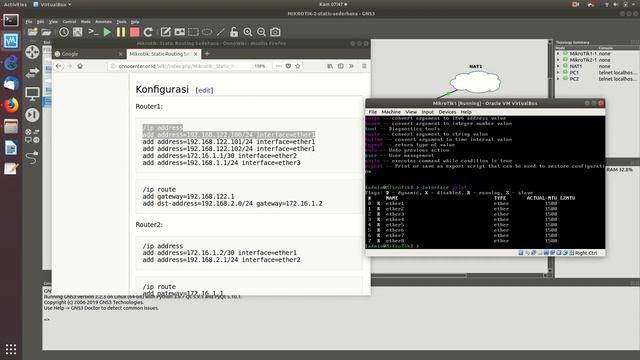Expand NAT1 node in Topology Summary
This screenshot has height=360, width=640.
558,66
